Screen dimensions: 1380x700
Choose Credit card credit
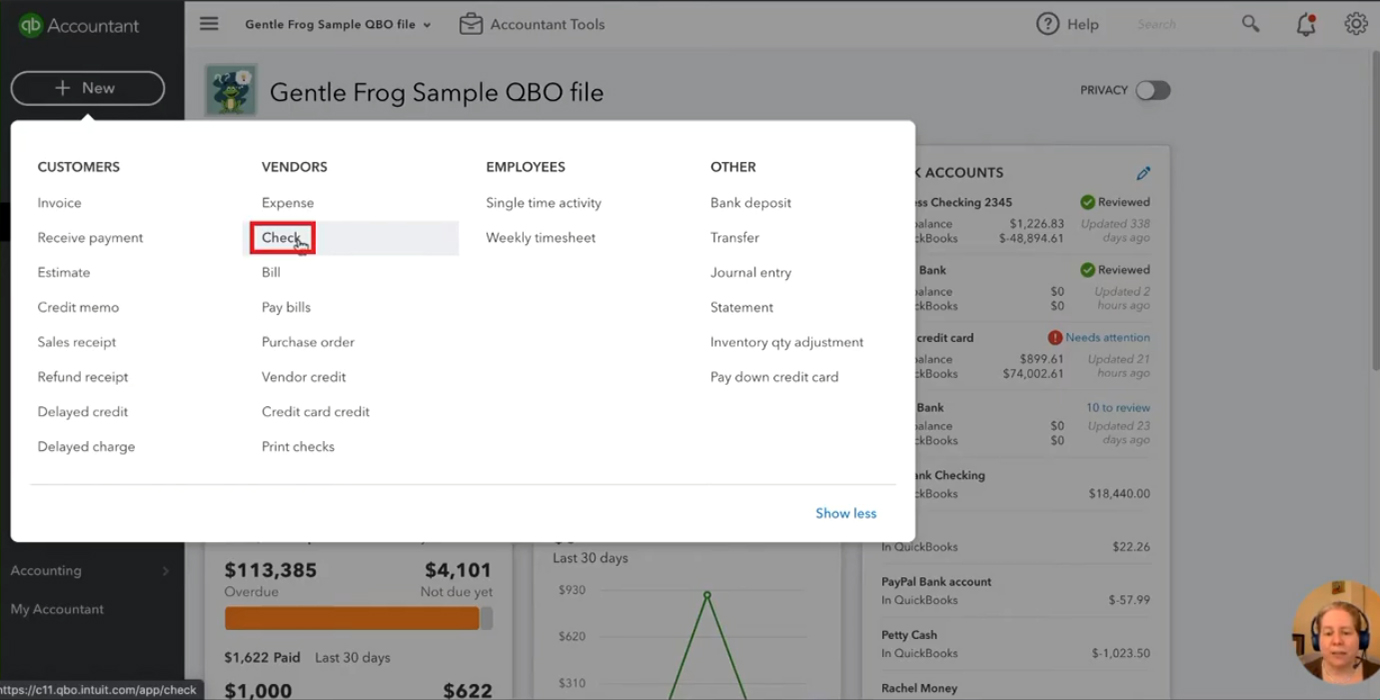point(316,412)
